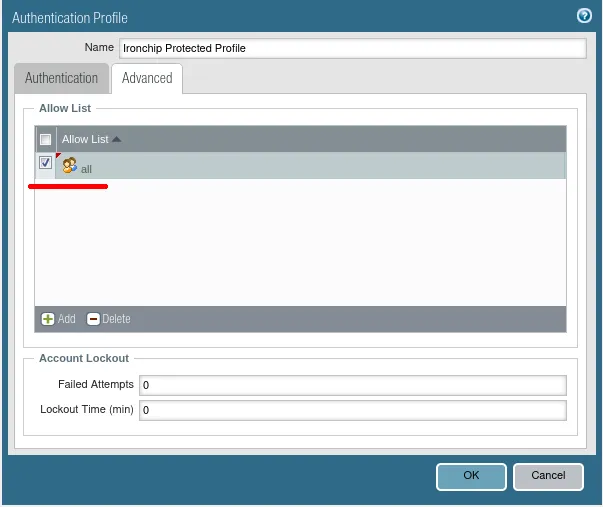Uncheck the checkbox for the all entry
The width and height of the screenshot is (603, 507).
(45, 163)
